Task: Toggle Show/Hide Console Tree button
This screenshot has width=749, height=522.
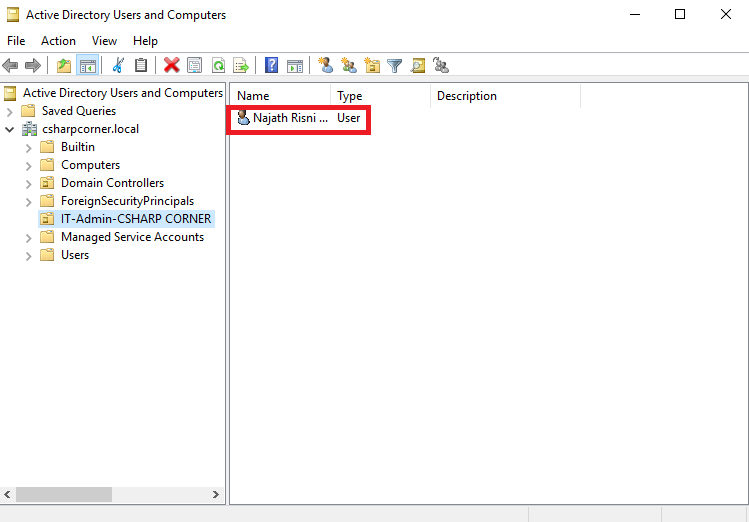Action: pos(87,65)
